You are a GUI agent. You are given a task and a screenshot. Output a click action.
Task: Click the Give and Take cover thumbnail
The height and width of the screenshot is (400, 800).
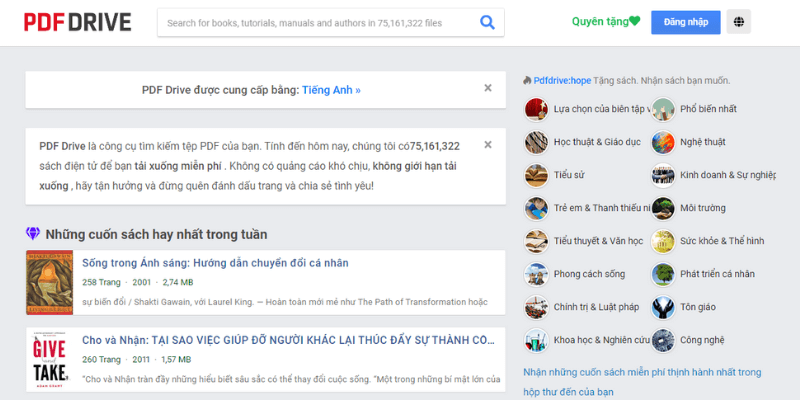[x=49, y=360]
